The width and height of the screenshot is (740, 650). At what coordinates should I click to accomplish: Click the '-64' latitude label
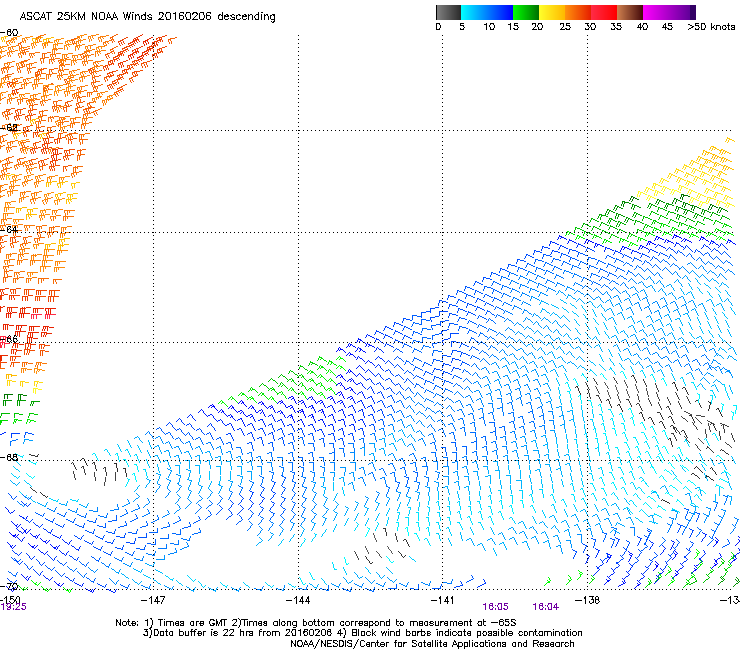tap(9, 229)
